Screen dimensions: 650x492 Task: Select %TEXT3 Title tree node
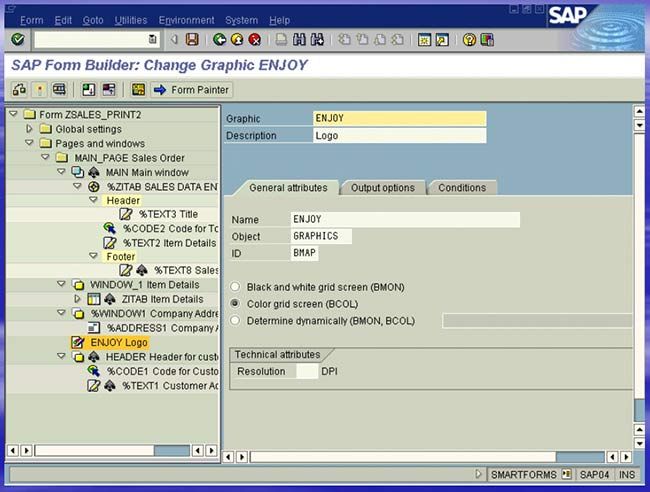pyautogui.click(x=168, y=214)
